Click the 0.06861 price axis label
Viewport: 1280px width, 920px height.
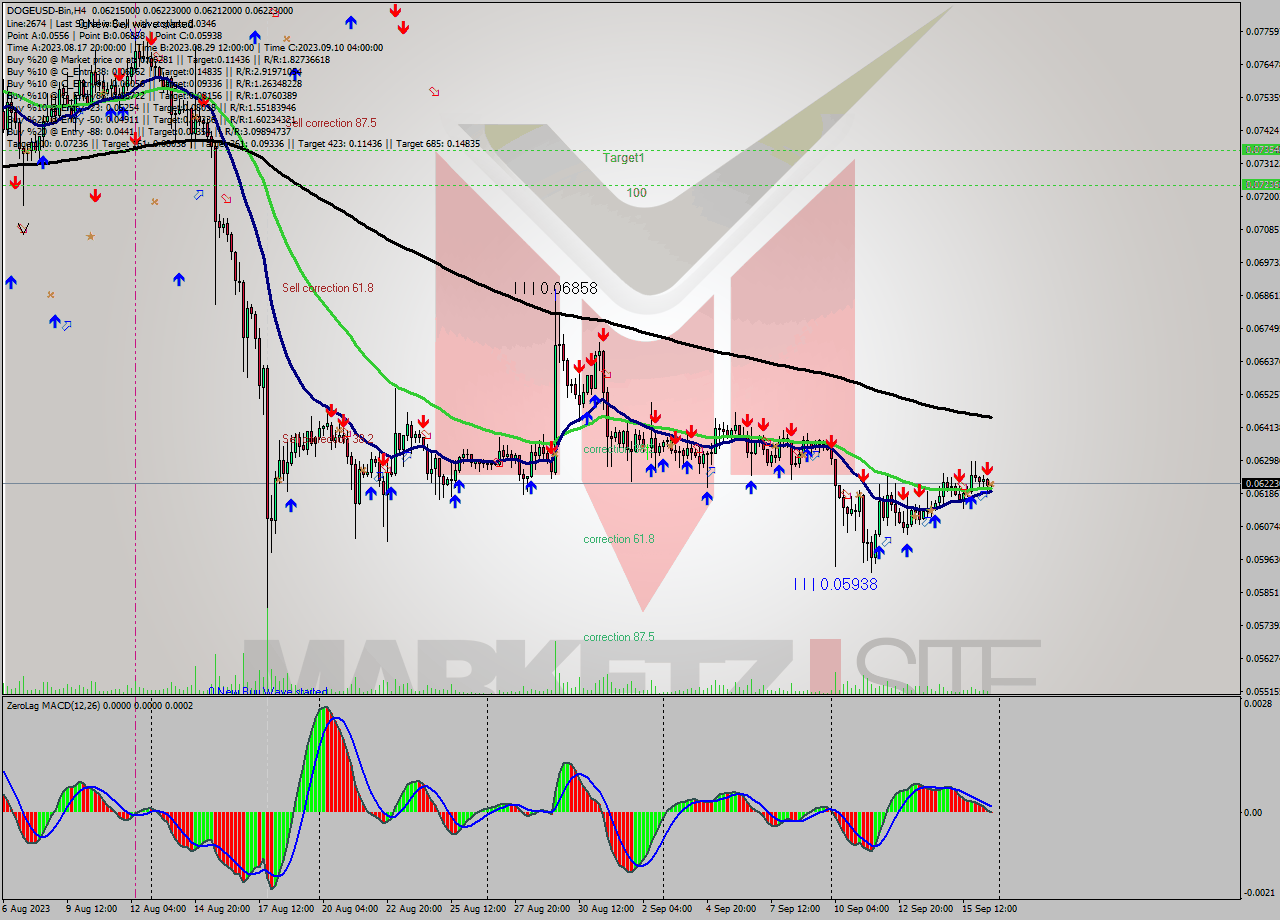pos(1261,295)
